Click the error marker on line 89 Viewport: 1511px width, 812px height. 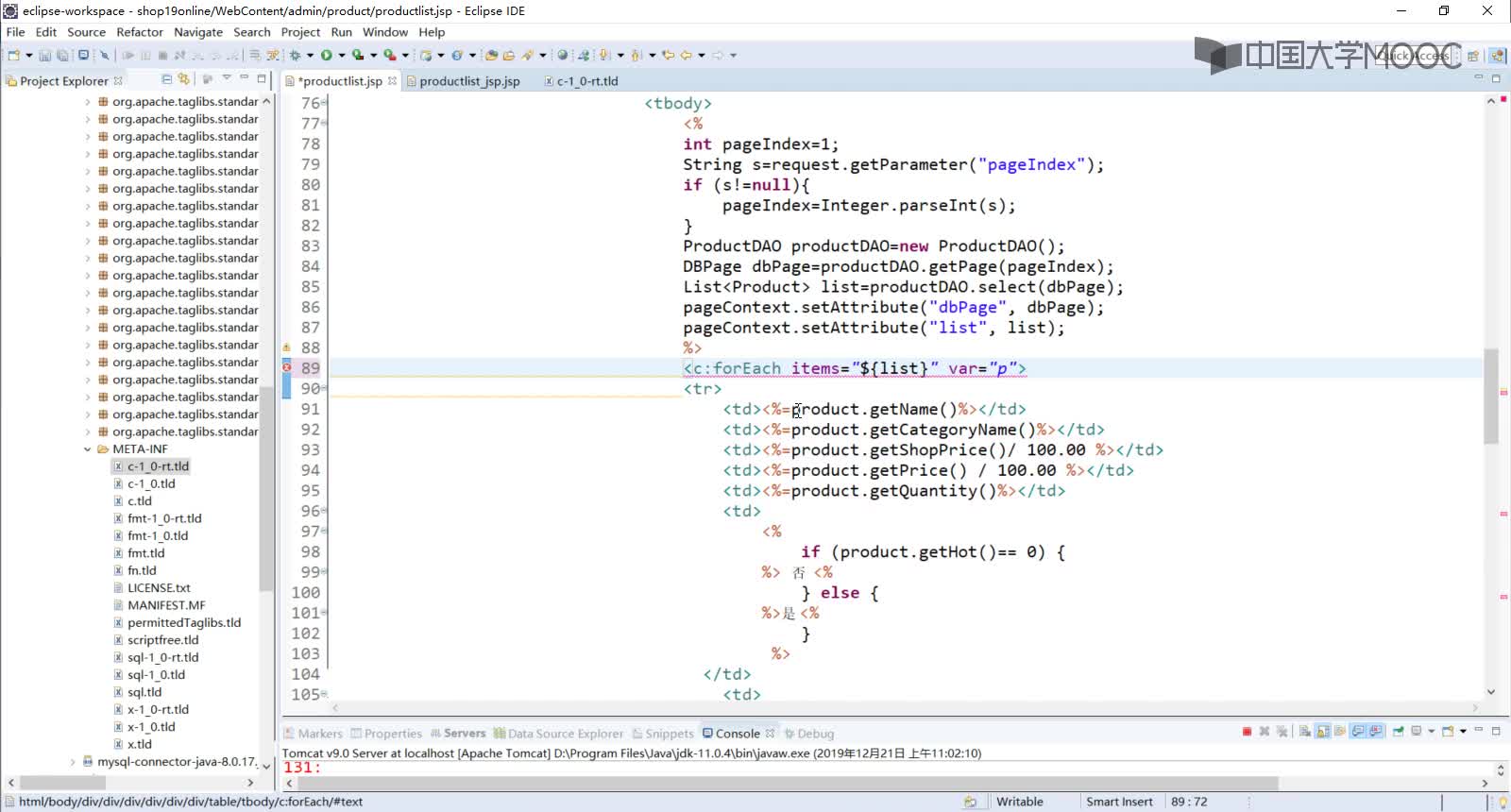pyautogui.click(x=287, y=367)
